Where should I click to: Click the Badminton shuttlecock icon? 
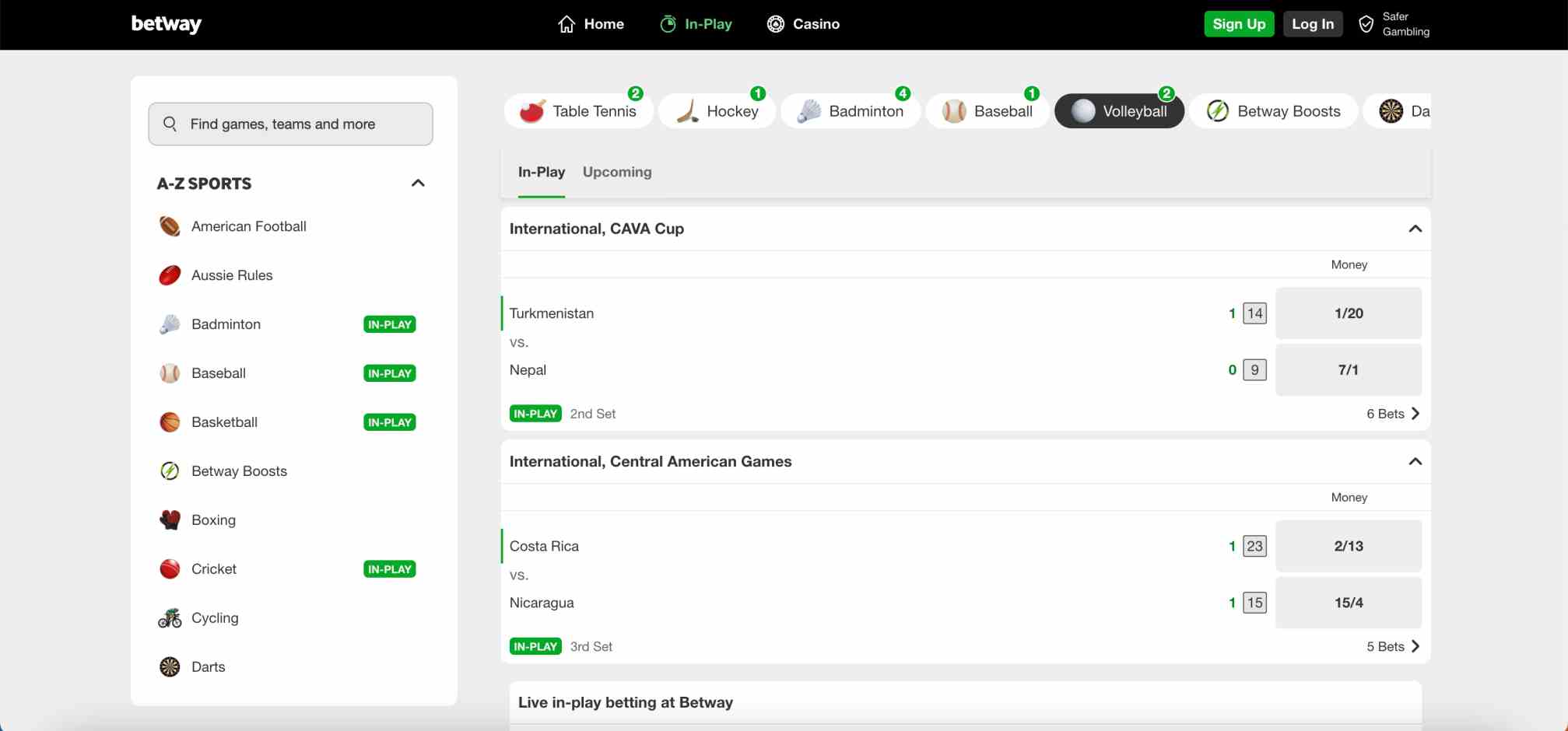807,110
